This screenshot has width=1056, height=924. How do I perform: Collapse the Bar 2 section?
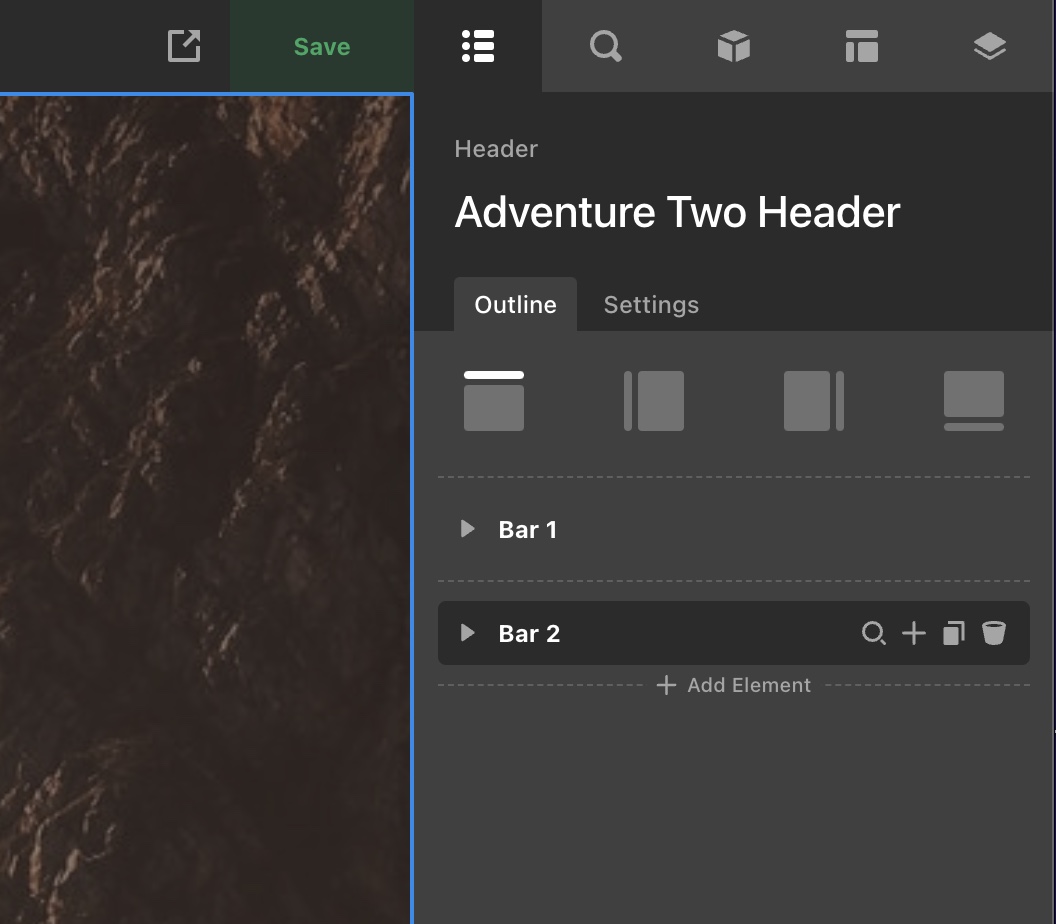click(x=466, y=633)
